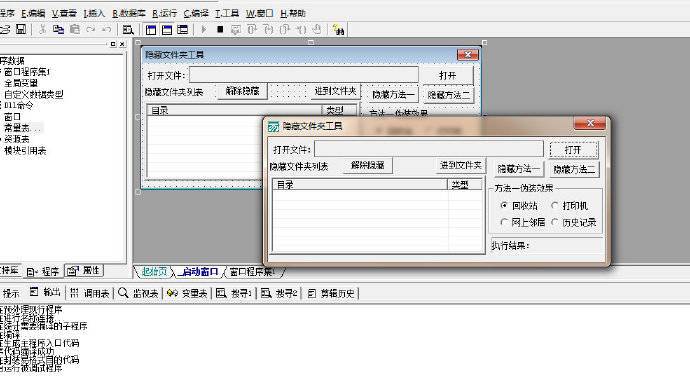Select 打开文件 edit box in design window
Viewport: 690px width, 379px height.
(304, 75)
